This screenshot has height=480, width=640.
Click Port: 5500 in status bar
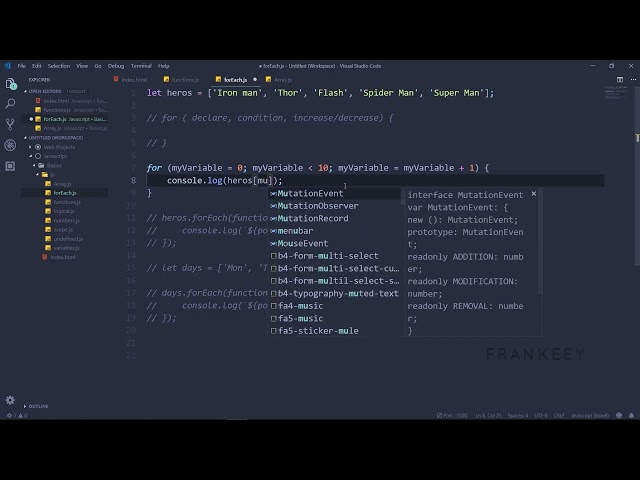452,416
